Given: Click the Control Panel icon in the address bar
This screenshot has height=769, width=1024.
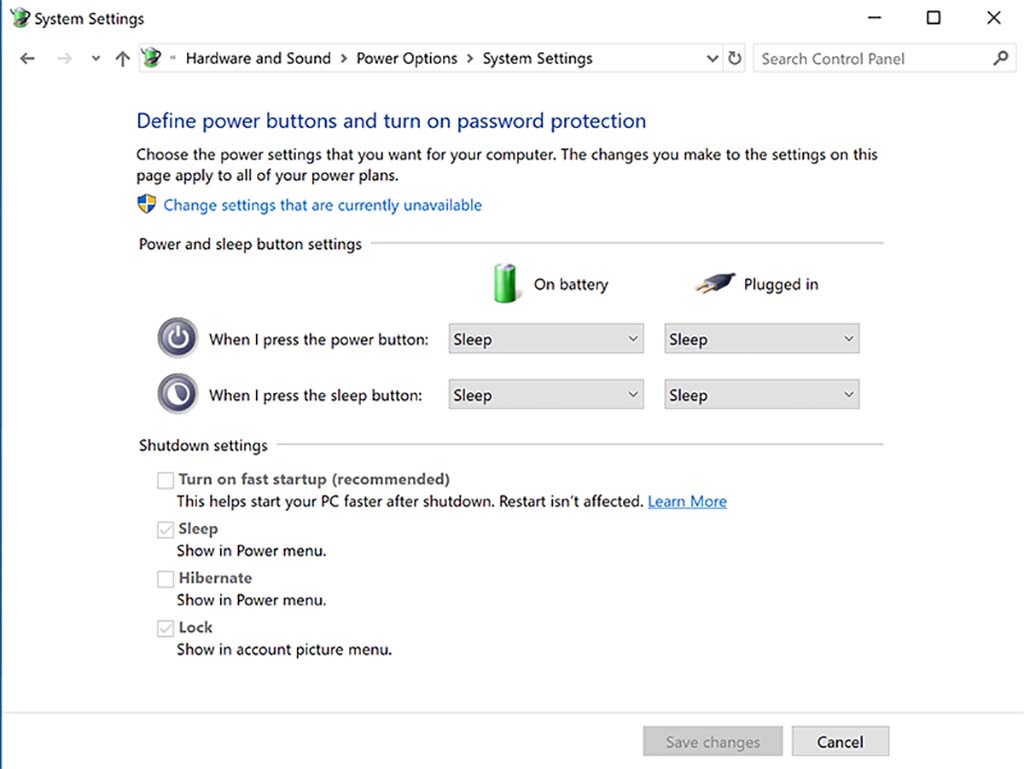Looking at the screenshot, I should 152,58.
